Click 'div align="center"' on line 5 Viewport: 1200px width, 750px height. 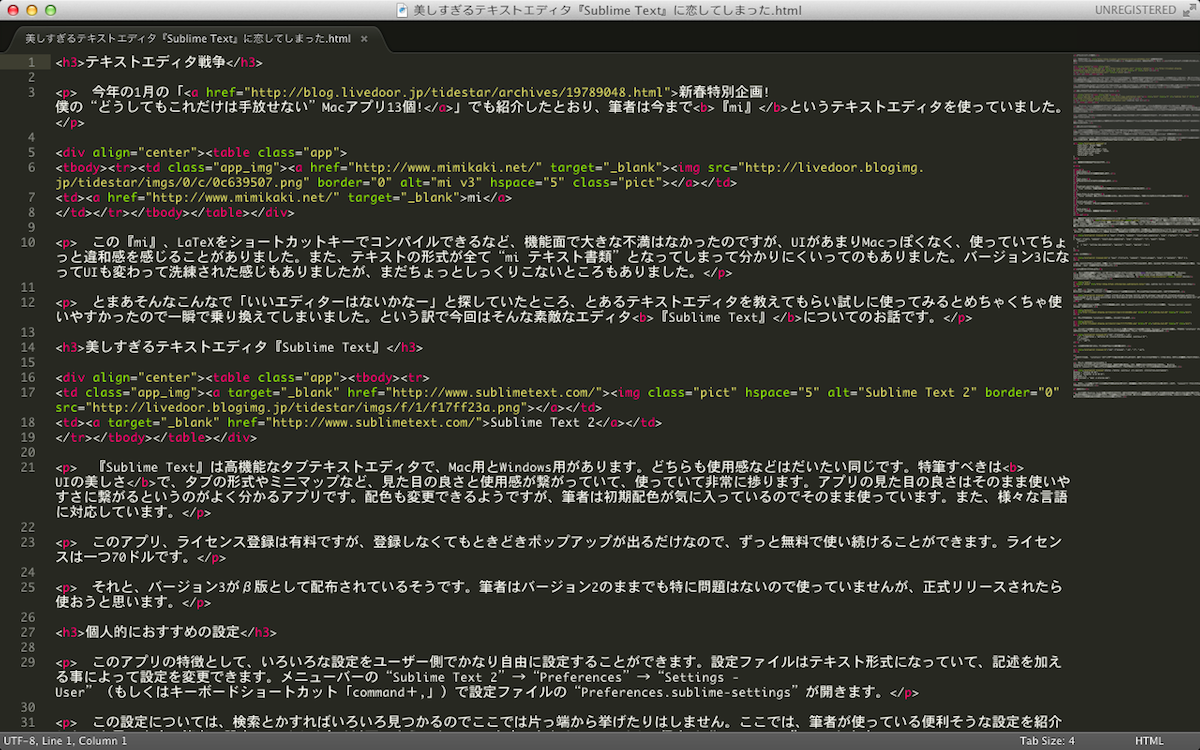130,152
